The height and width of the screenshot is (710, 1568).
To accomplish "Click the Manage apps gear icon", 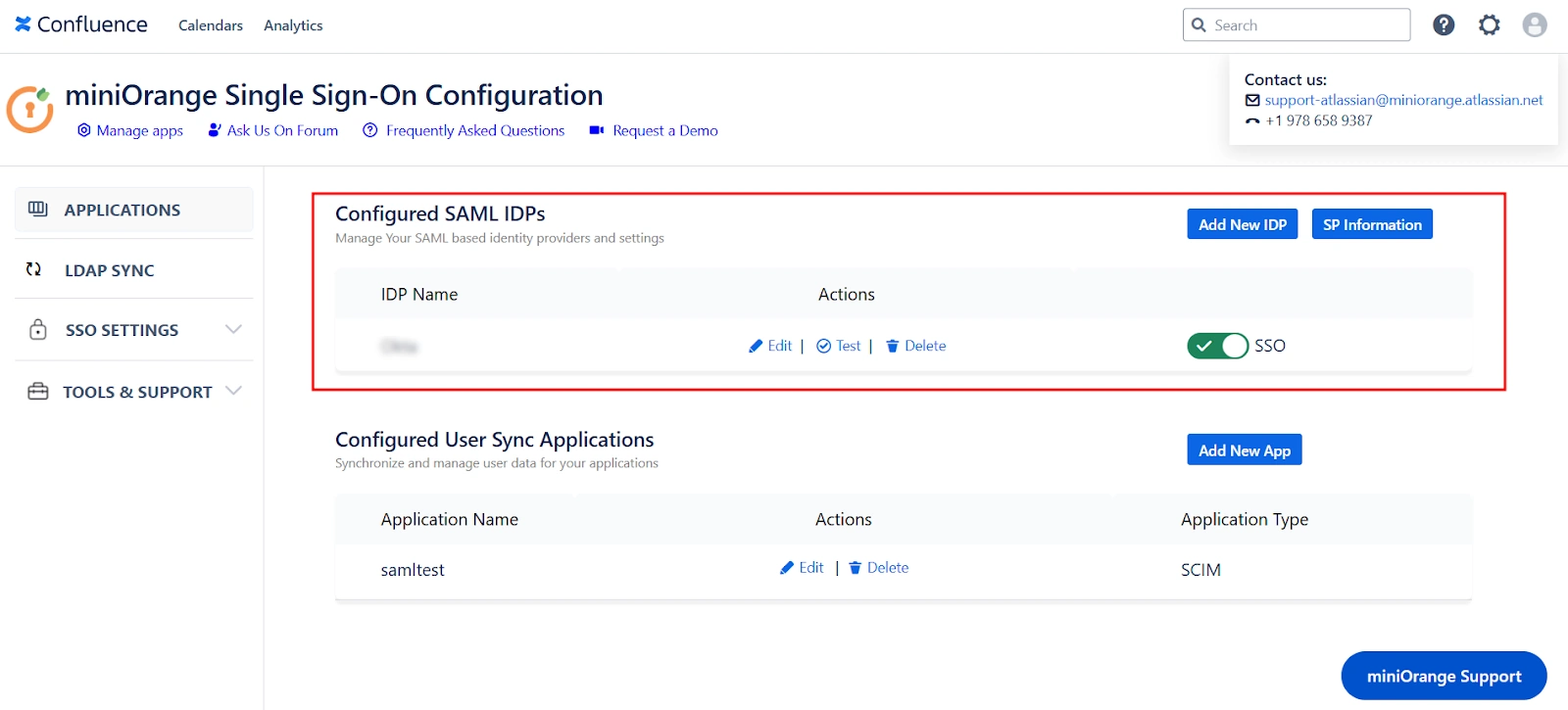I will (84, 130).
